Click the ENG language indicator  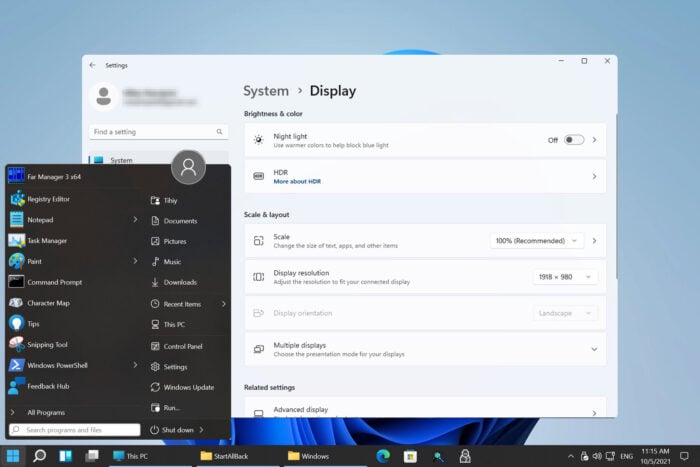(x=627, y=456)
